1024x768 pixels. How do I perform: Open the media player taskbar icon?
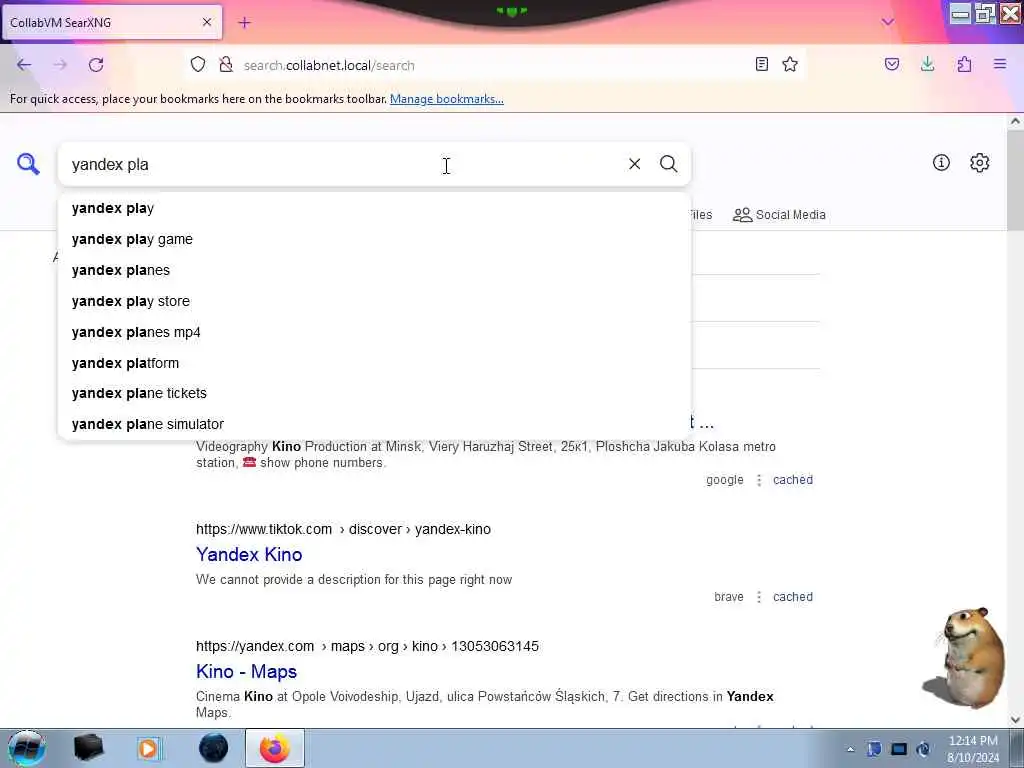(x=149, y=748)
